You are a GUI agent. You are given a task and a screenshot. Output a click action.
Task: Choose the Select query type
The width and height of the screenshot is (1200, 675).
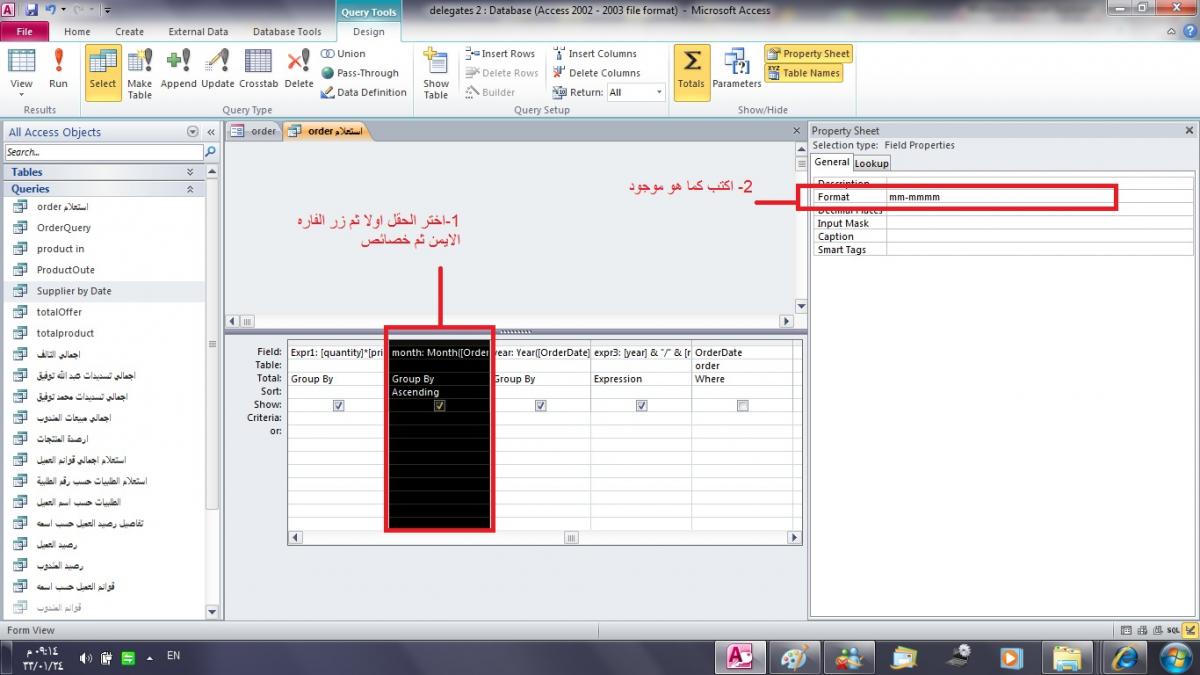102,72
